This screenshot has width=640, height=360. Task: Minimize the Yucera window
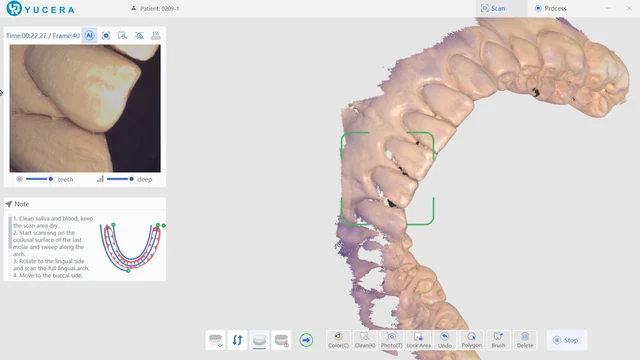click(609, 8)
